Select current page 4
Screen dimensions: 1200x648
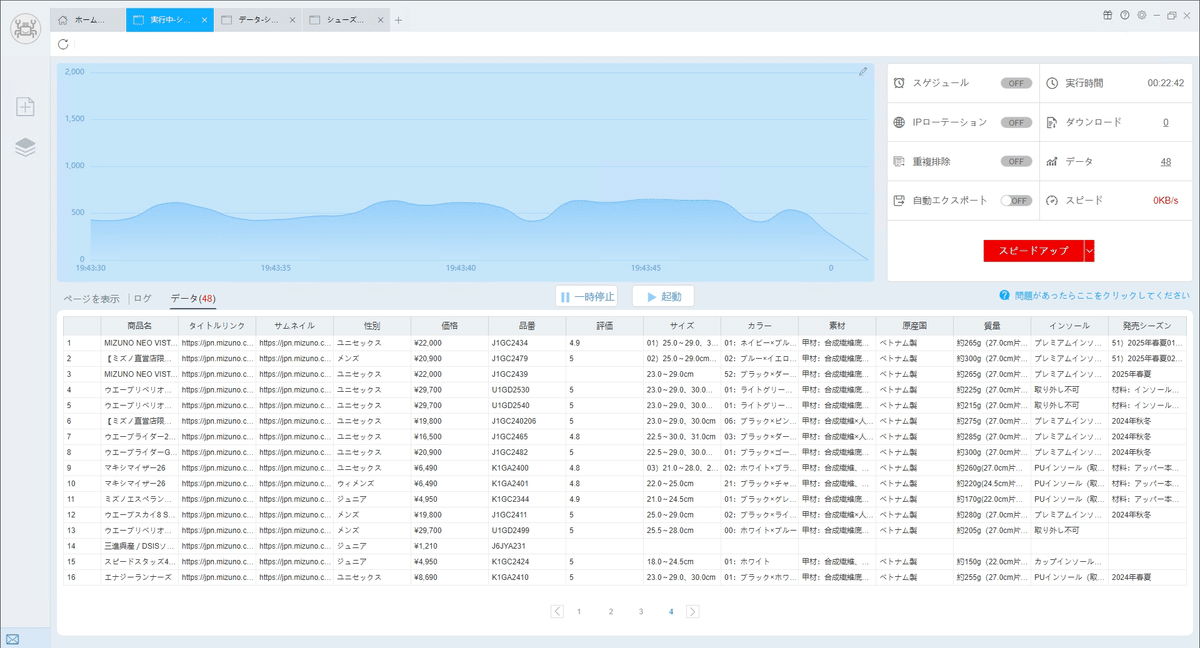click(671, 611)
